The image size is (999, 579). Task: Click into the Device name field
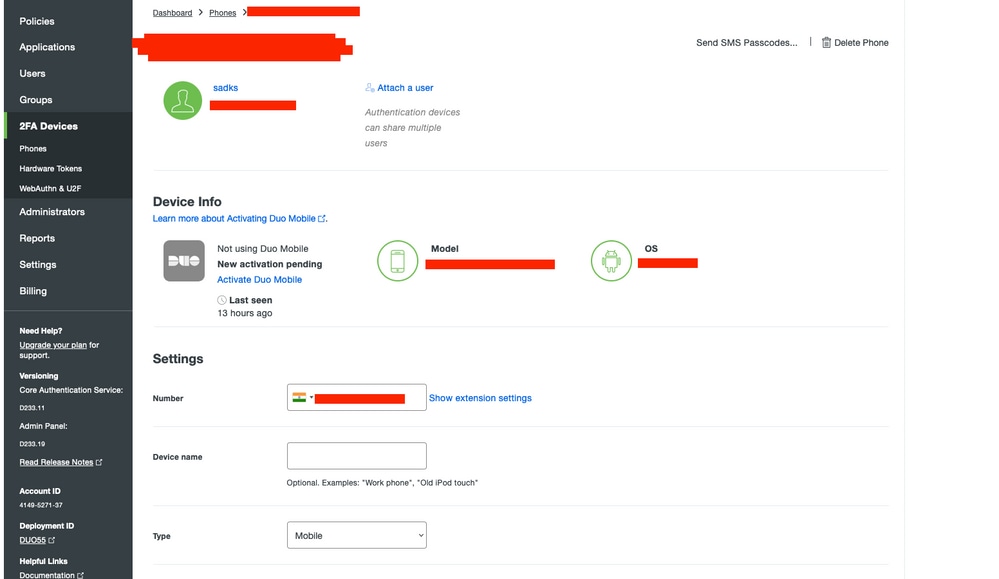click(x=356, y=456)
